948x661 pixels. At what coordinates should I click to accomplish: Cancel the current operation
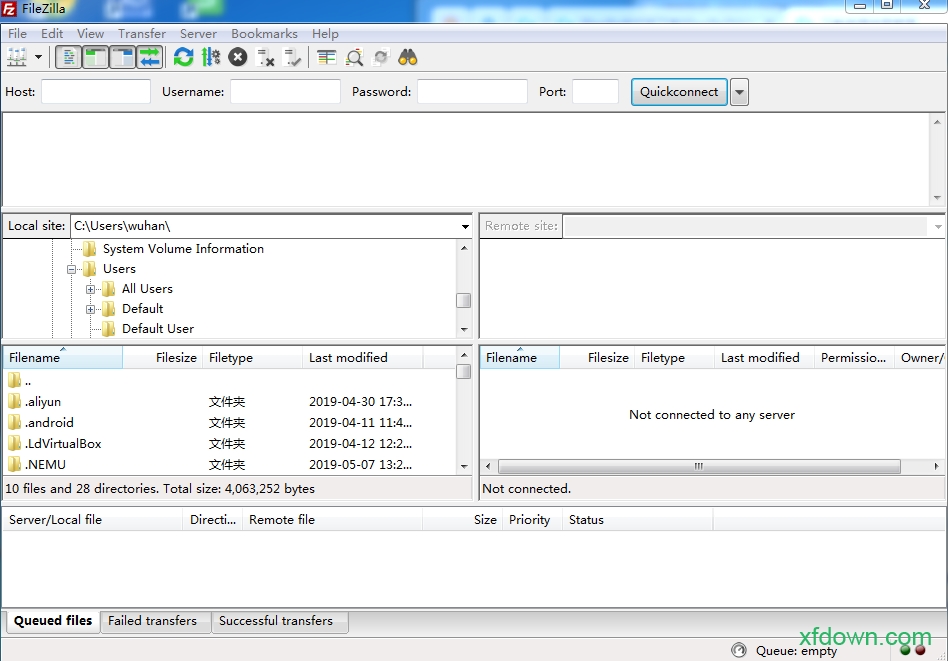click(x=237, y=57)
